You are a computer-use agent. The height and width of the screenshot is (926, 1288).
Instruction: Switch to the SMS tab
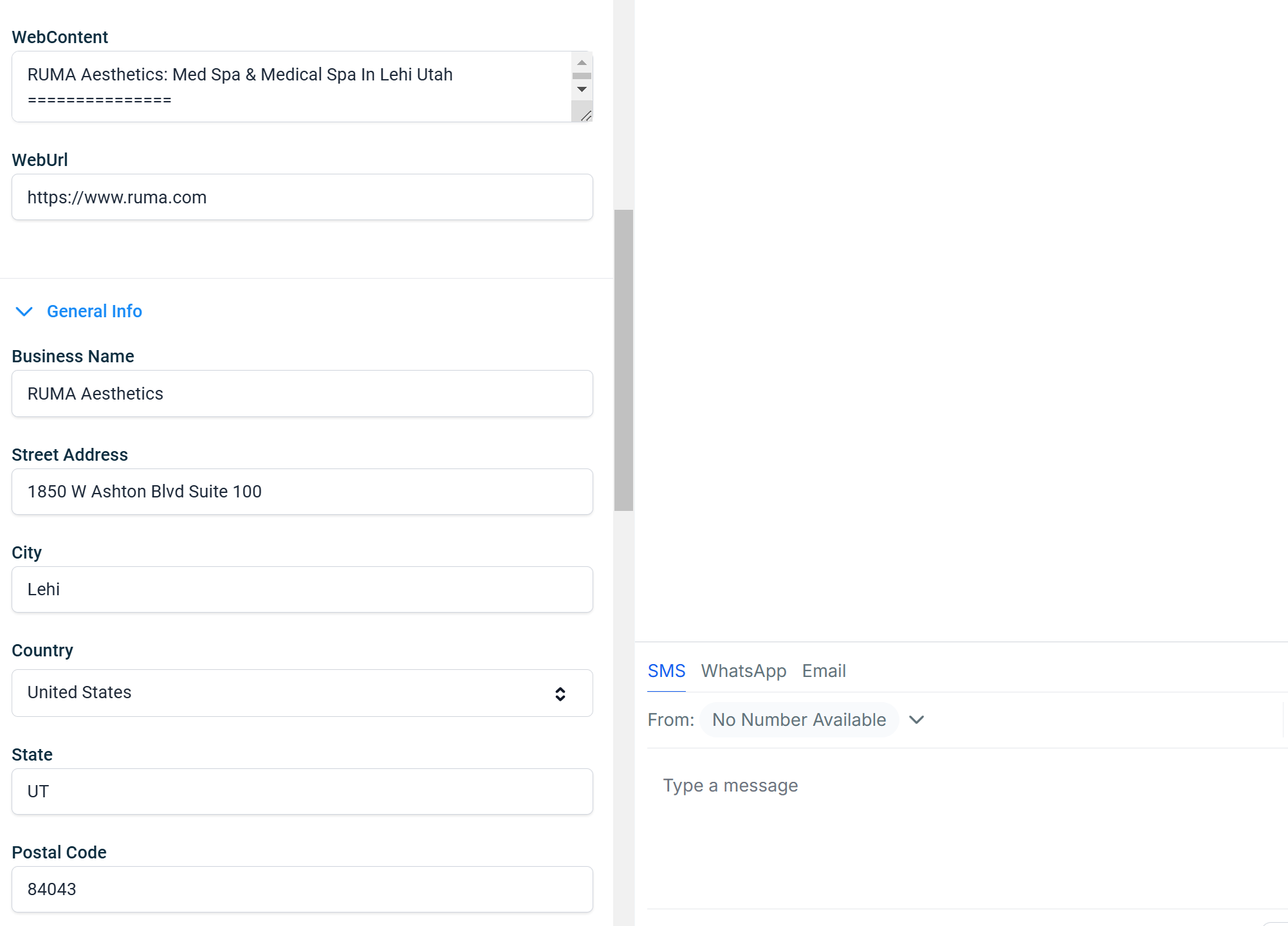pos(667,671)
